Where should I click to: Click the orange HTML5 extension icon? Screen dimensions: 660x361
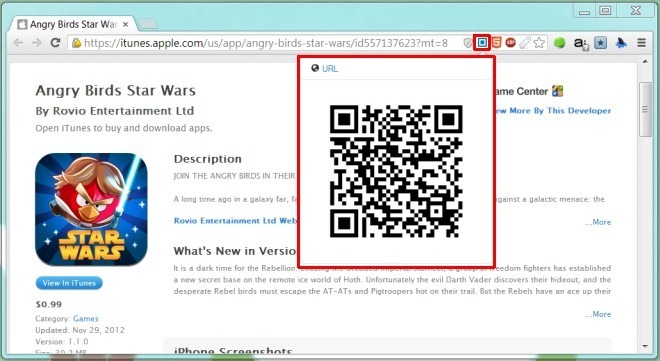pyautogui.click(x=497, y=43)
